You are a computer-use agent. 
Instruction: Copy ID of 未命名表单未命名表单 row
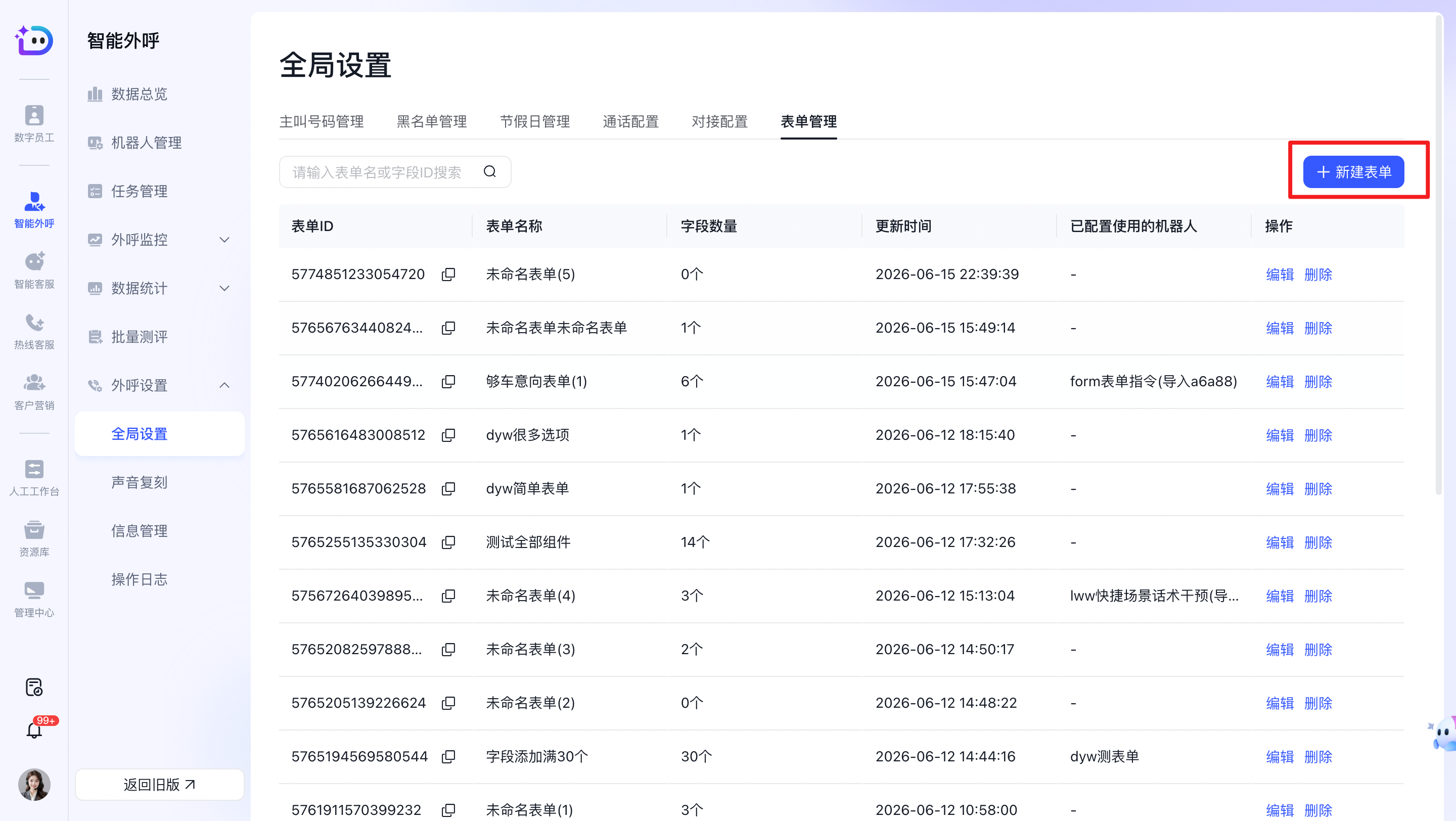(448, 328)
